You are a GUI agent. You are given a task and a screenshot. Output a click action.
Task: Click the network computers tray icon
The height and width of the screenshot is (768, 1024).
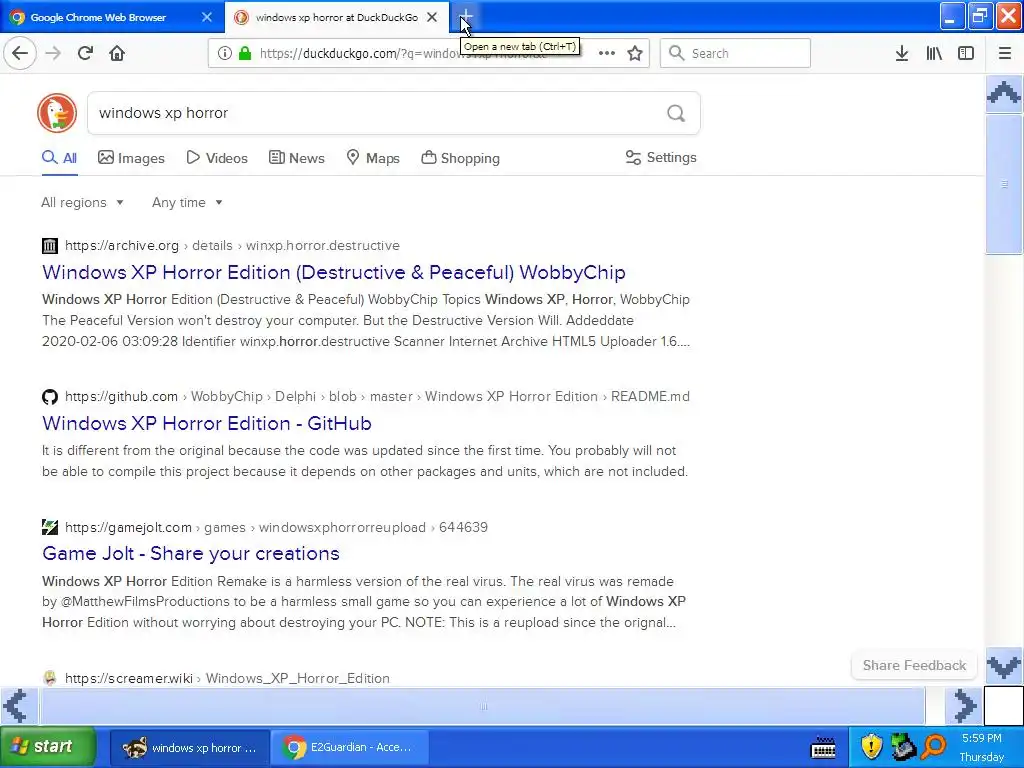tap(903, 747)
